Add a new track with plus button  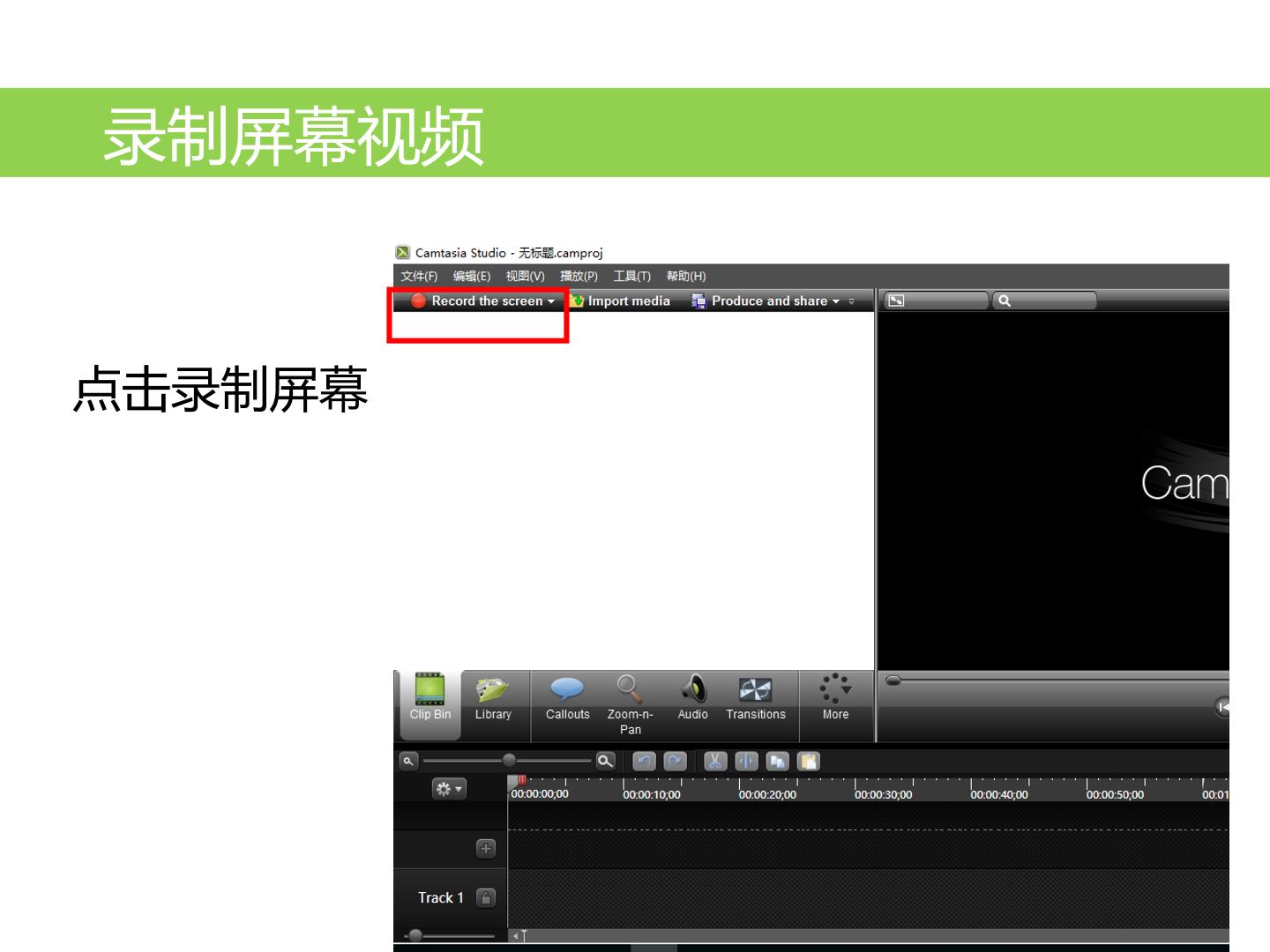coord(486,848)
